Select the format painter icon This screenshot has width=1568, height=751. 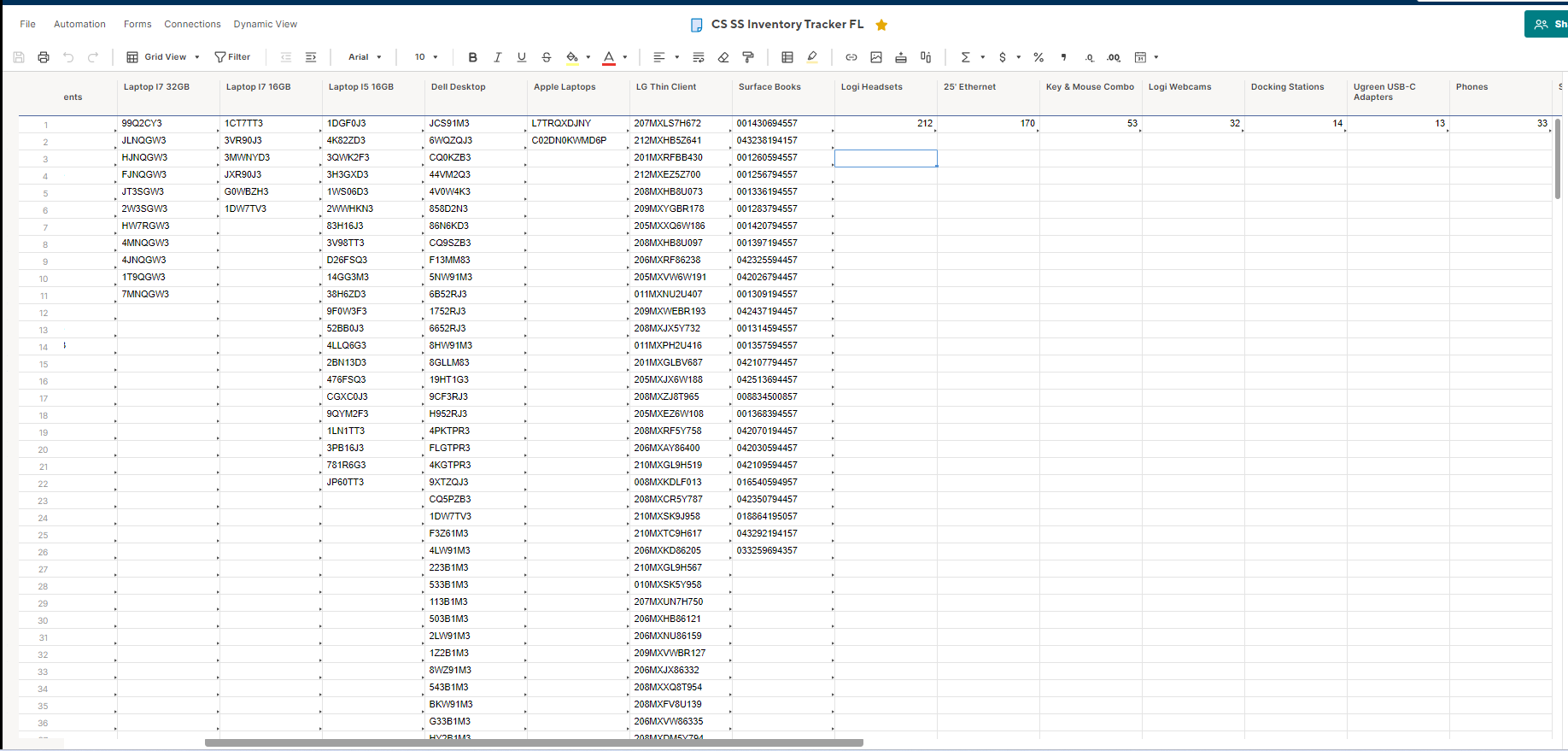748,57
